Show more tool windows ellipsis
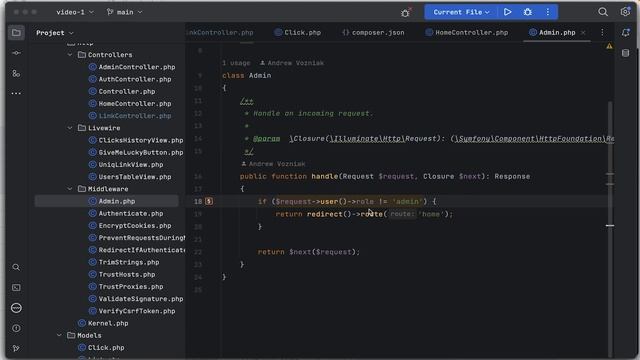640x360 pixels. click(16, 93)
